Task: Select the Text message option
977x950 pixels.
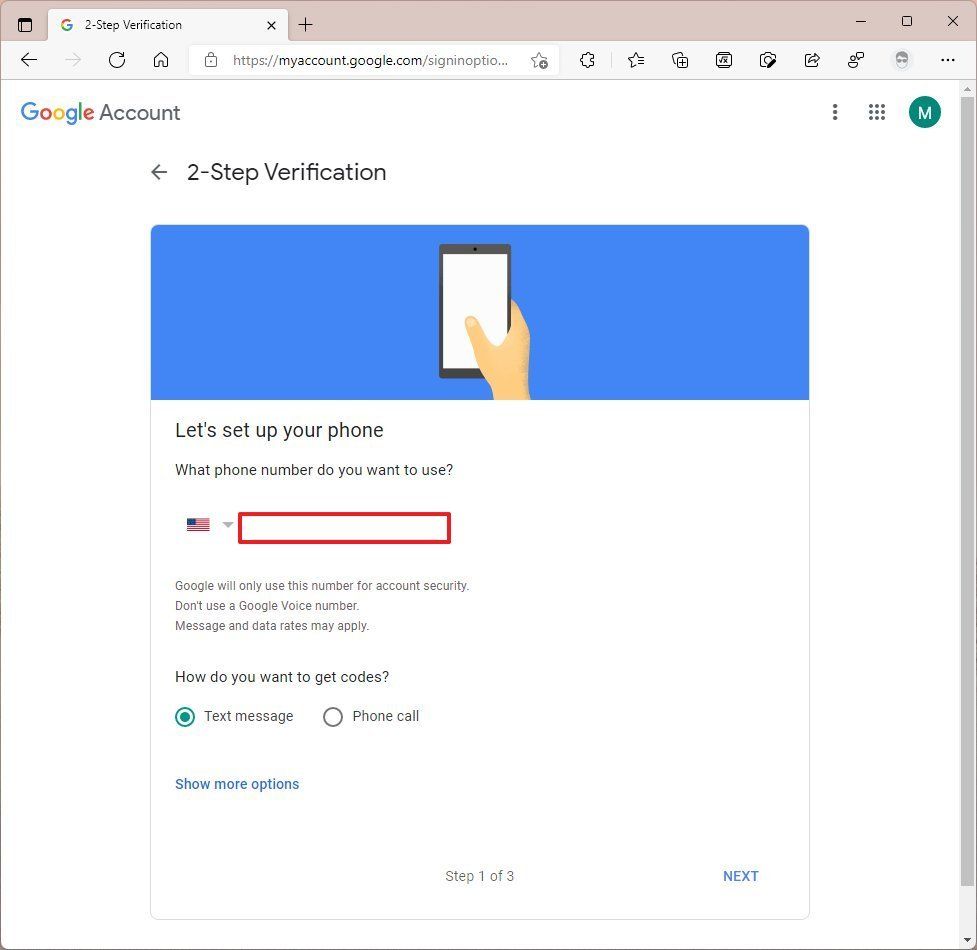Action: pyautogui.click(x=185, y=716)
